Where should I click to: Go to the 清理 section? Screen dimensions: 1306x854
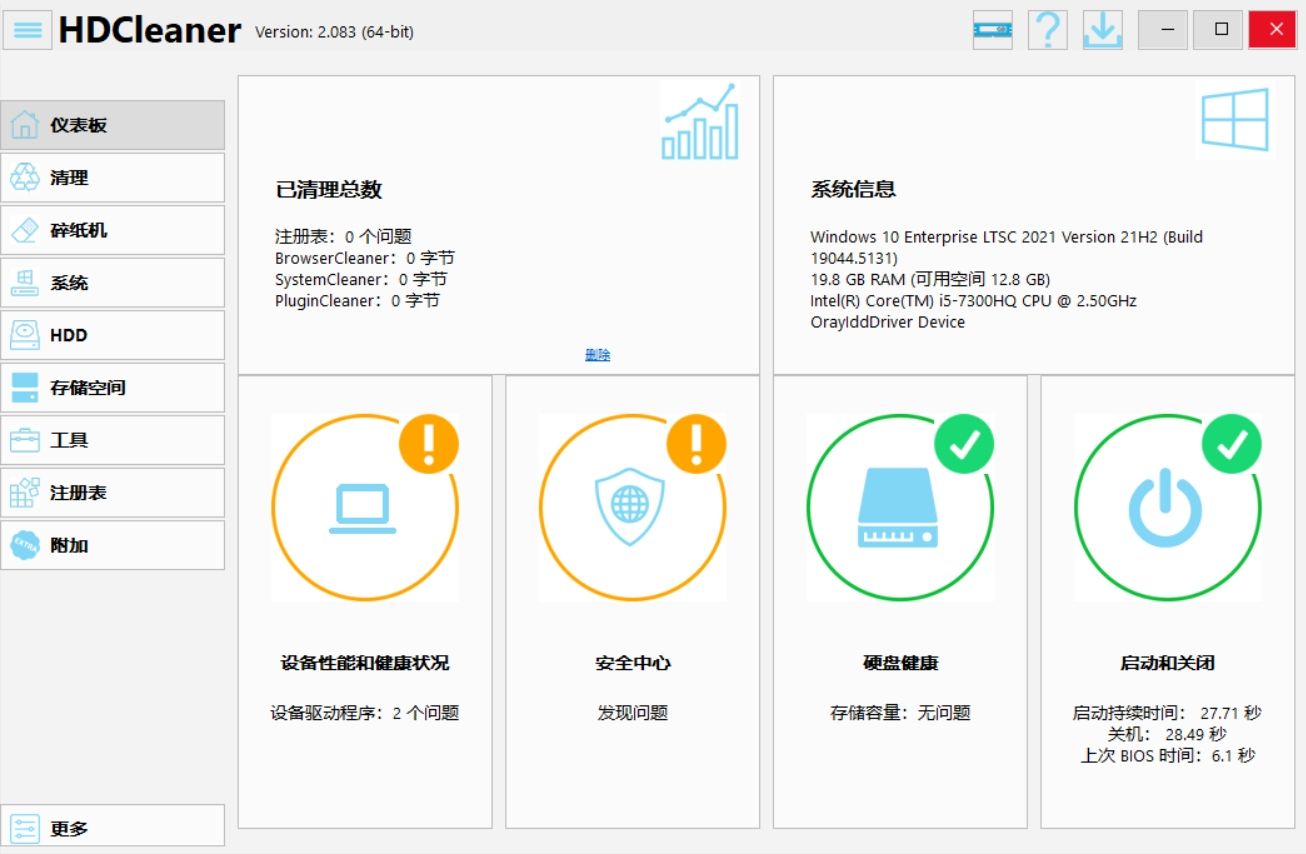pyautogui.click(x=113, y=178)
